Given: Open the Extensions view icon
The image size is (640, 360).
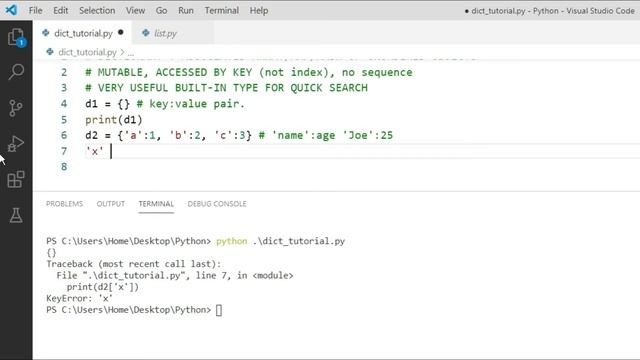Looking at the screenshot, I should click(x=16, y=180).
